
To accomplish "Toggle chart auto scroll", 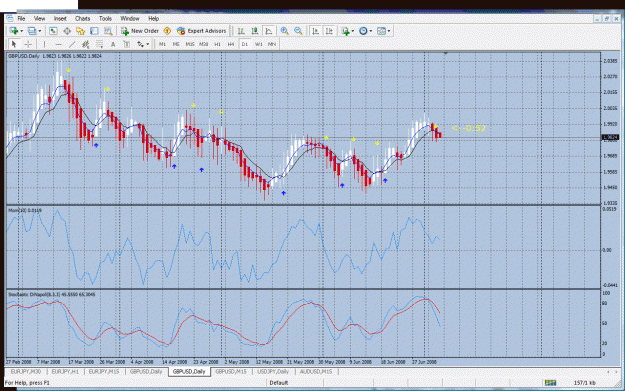I will 315,31.
